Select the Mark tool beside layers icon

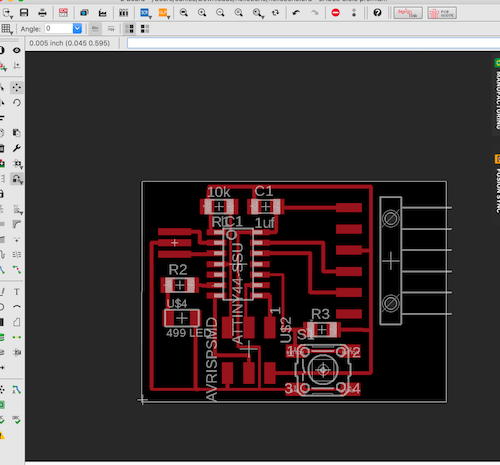[16, 66]
